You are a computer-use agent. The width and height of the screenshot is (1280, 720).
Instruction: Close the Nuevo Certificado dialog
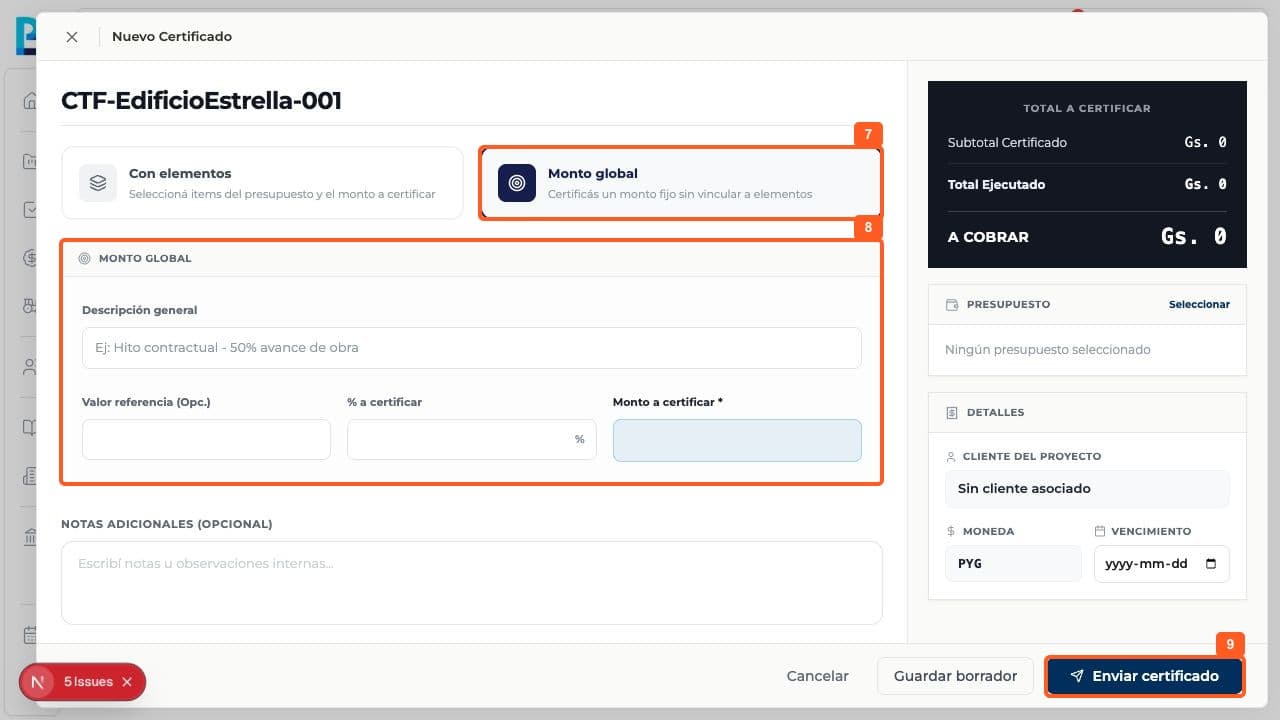pyautogui.click(x=72, y=37)
